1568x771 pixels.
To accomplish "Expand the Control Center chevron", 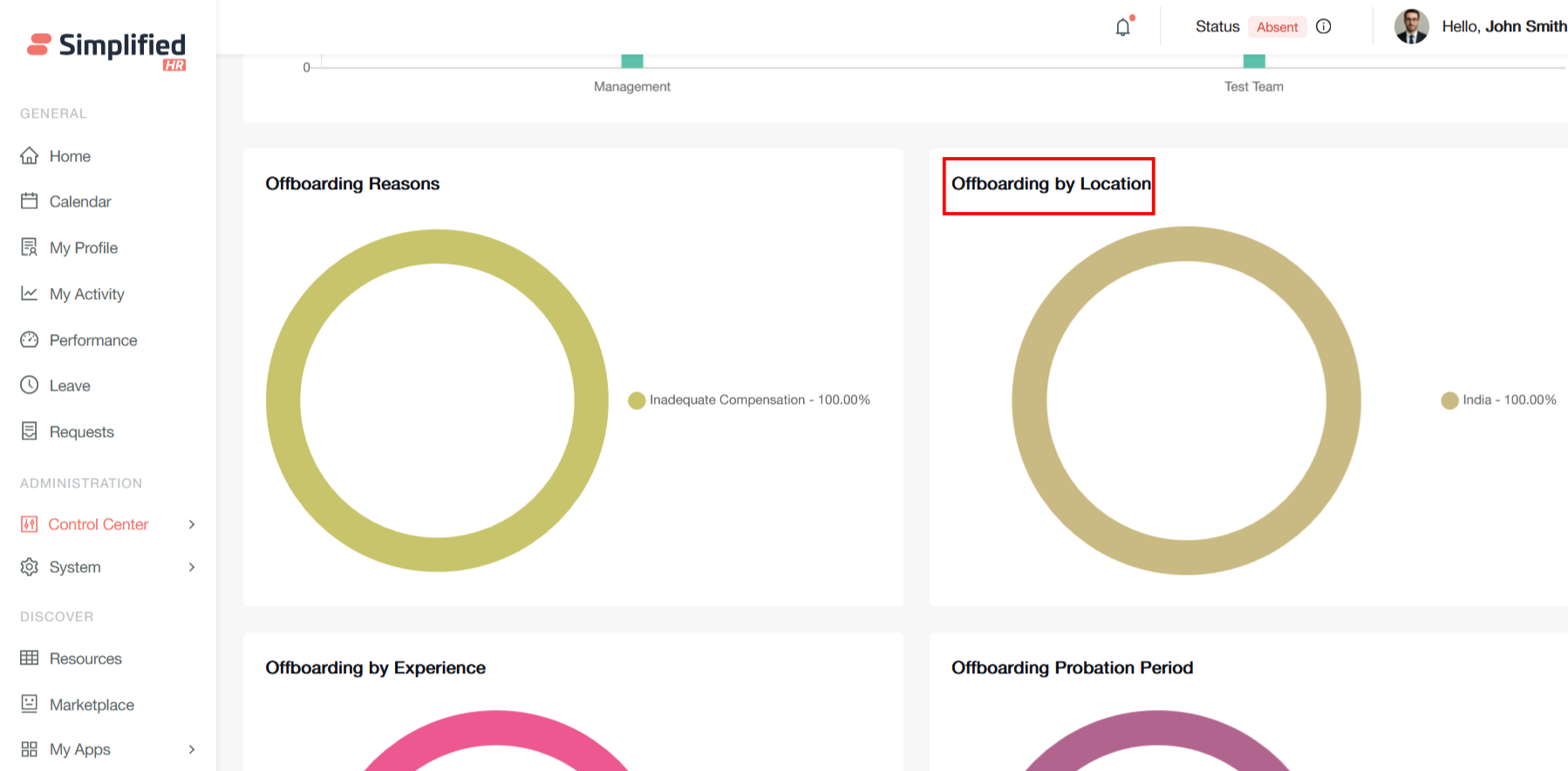I will tap(192, 524).
